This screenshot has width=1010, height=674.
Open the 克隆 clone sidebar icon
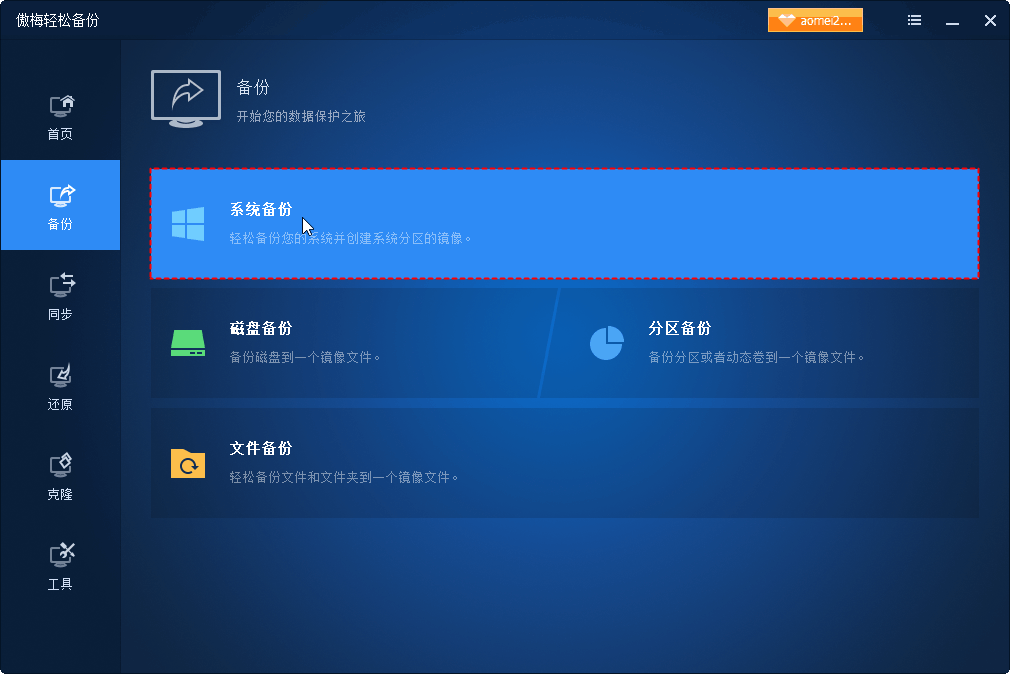(61, 465)
